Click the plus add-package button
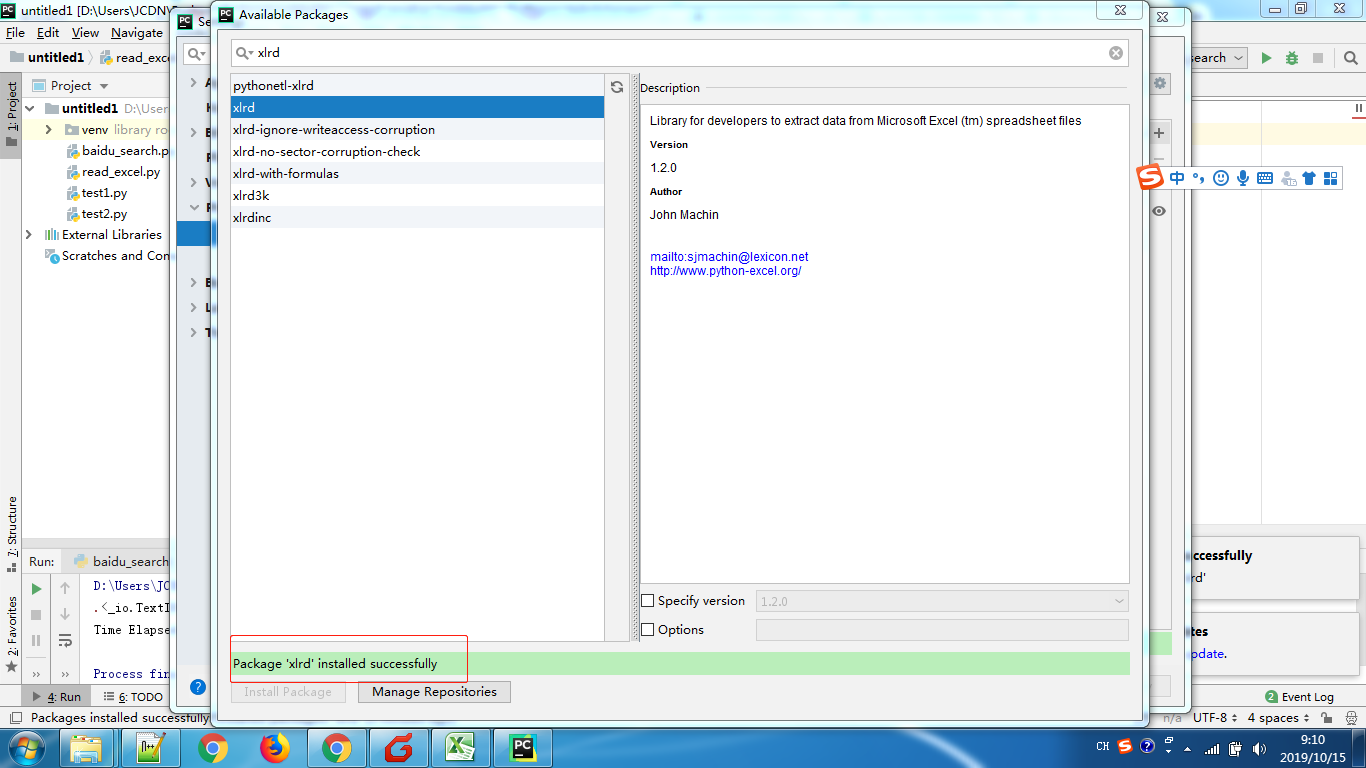This screenshot has height=768, width=1366. (1160, 133)
